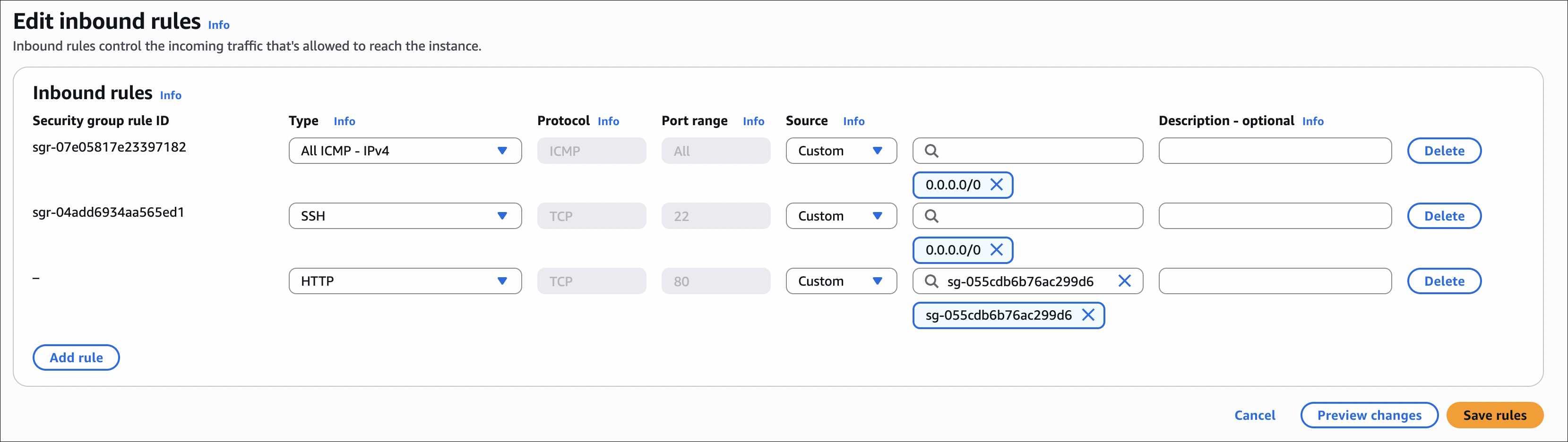Viewport: 1568px width, 442px height.
Task: Clear the HTTP rule source search field
Action: 1124,281
